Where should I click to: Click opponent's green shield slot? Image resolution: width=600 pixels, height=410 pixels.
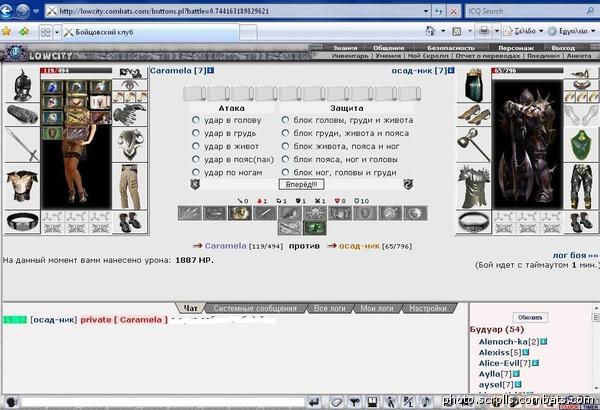[x=581, y=145]
